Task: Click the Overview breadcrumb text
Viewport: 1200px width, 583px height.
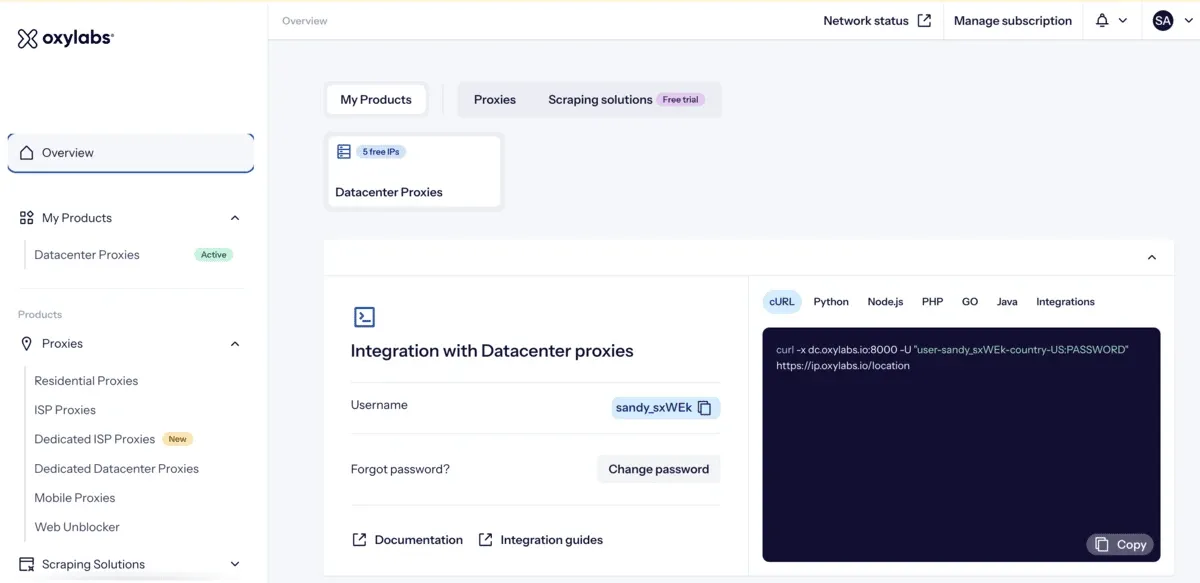Action: click(x=305, y=21)
